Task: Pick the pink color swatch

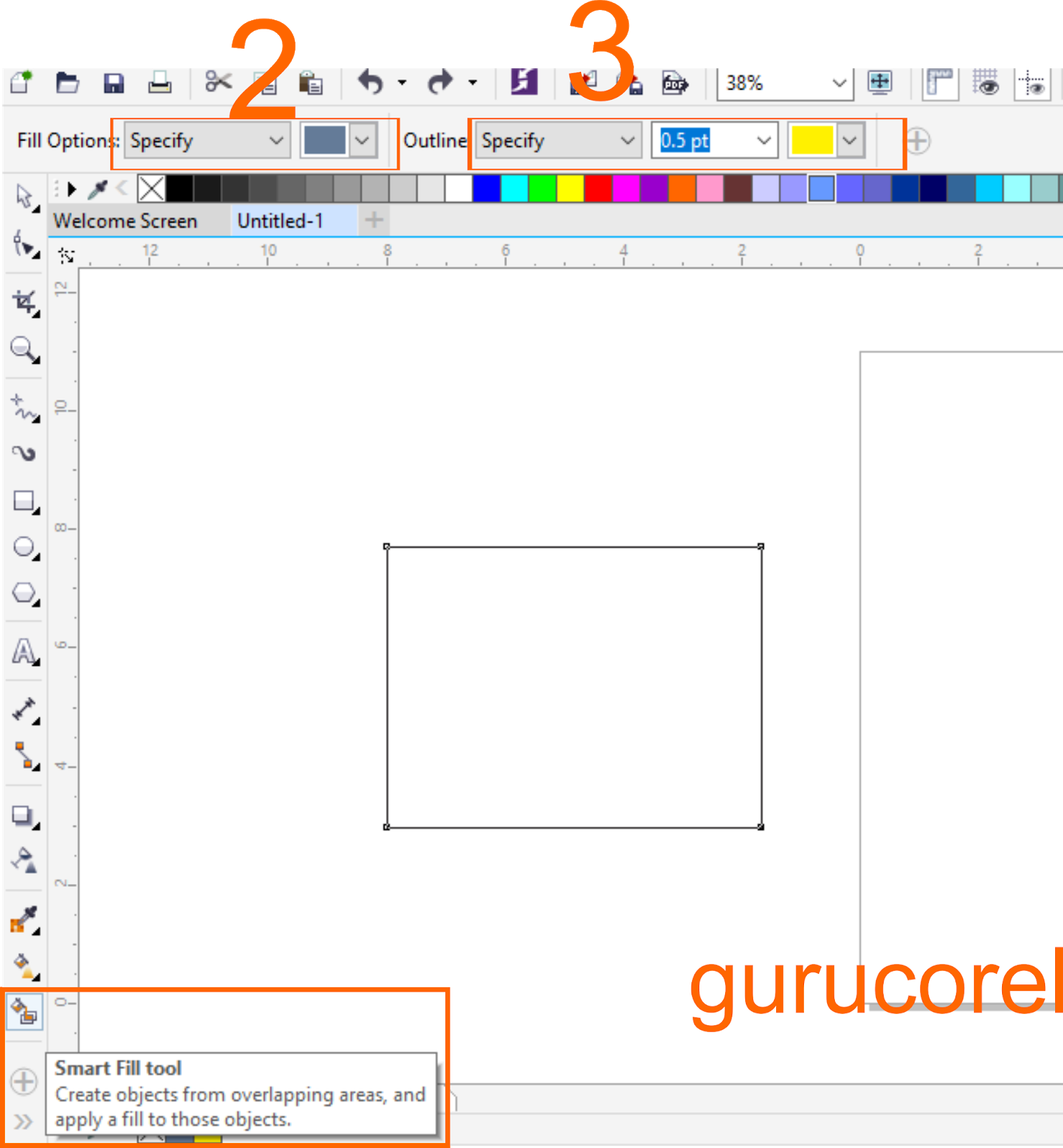Action: pyautogui.click(x=709, y=189)
